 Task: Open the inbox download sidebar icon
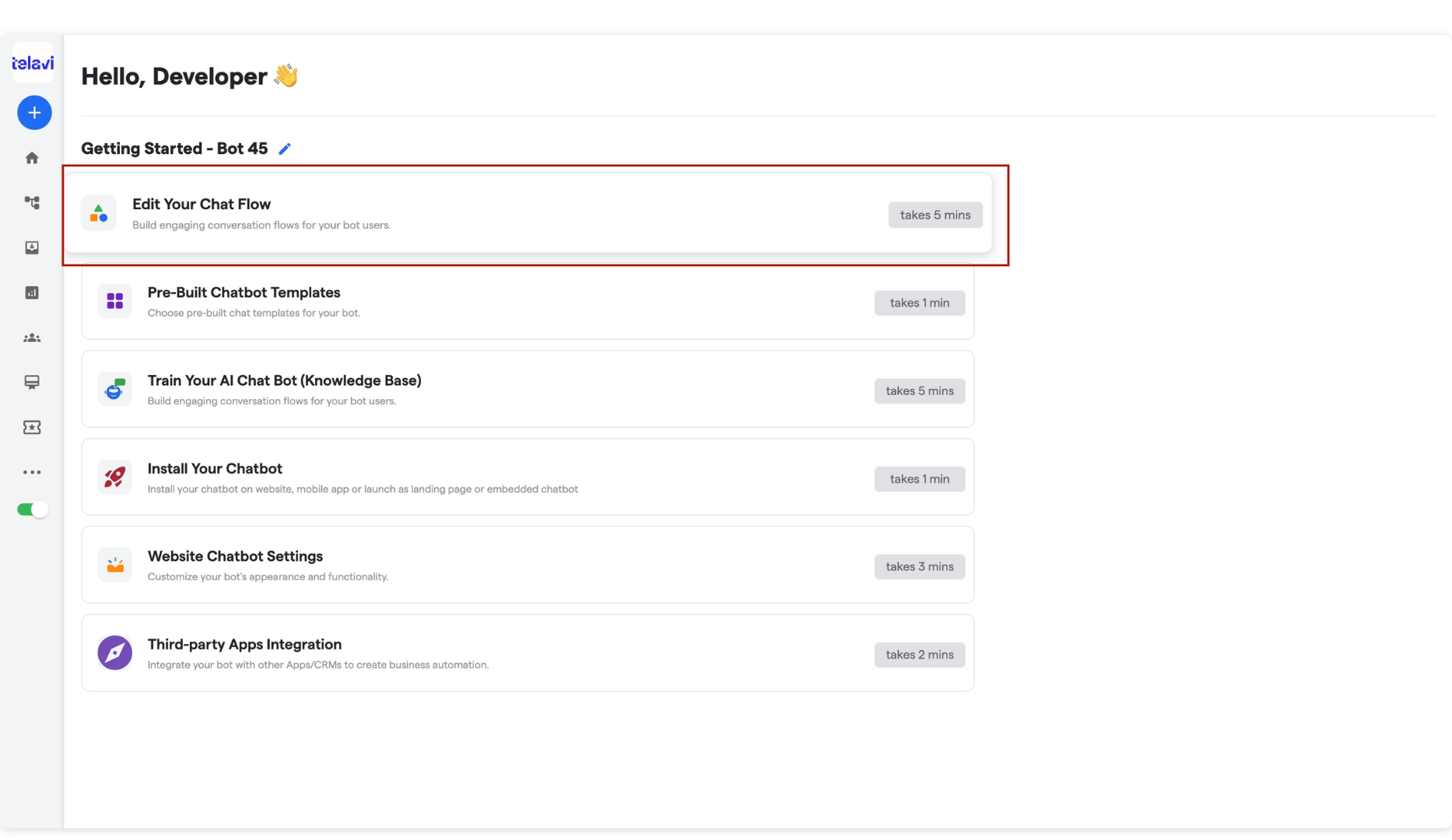(32, 247)
